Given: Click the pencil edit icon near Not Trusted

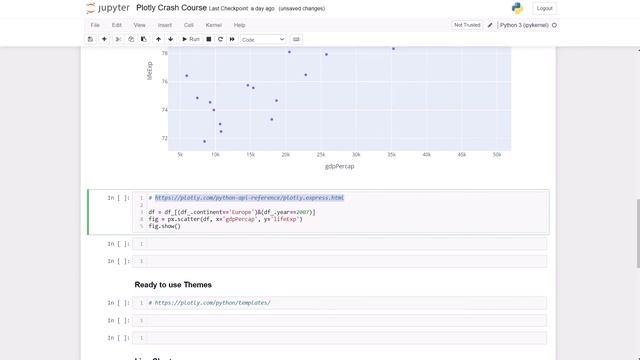Looking at the screenshot, I should [490, 25].
